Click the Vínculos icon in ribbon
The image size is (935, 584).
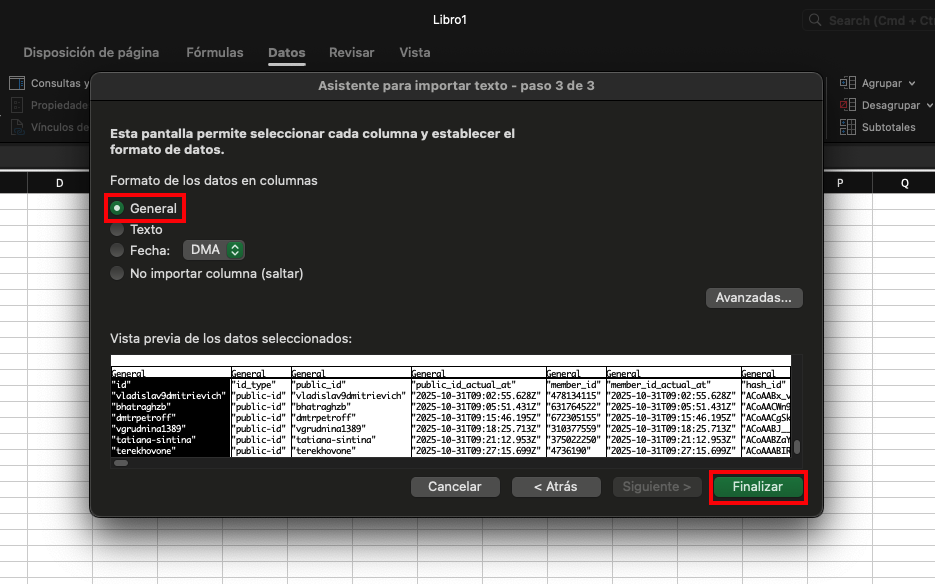point(17,127)
